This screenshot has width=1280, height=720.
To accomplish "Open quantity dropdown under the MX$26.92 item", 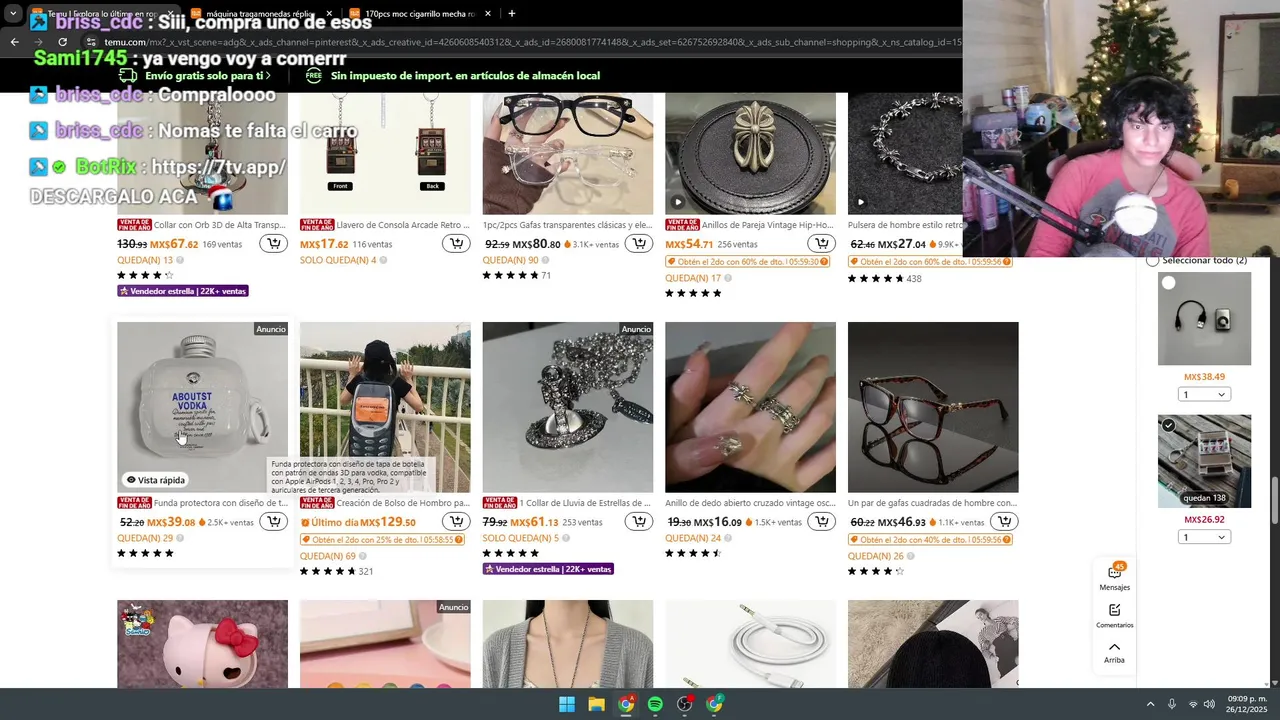I will 1204,537.
